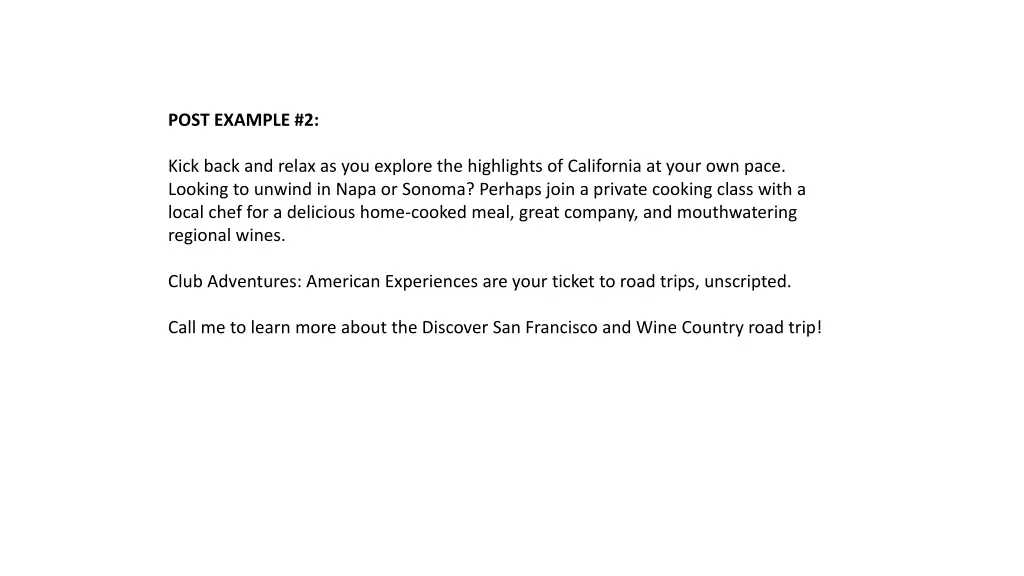Click the word "mouthwatering"

pyautogui.click(x=737, y=214)
